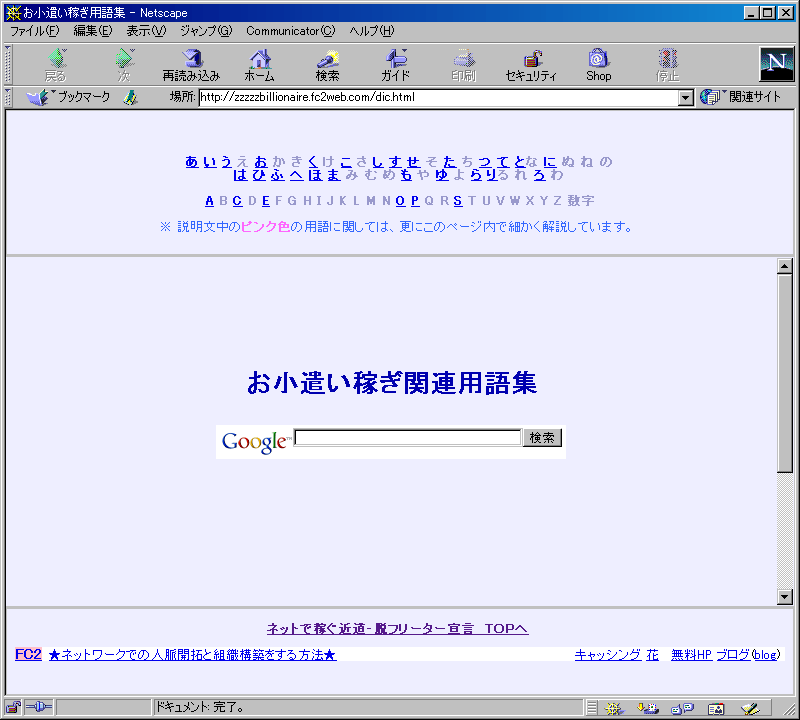
Task: Click the あ index link
Action: 192,162
